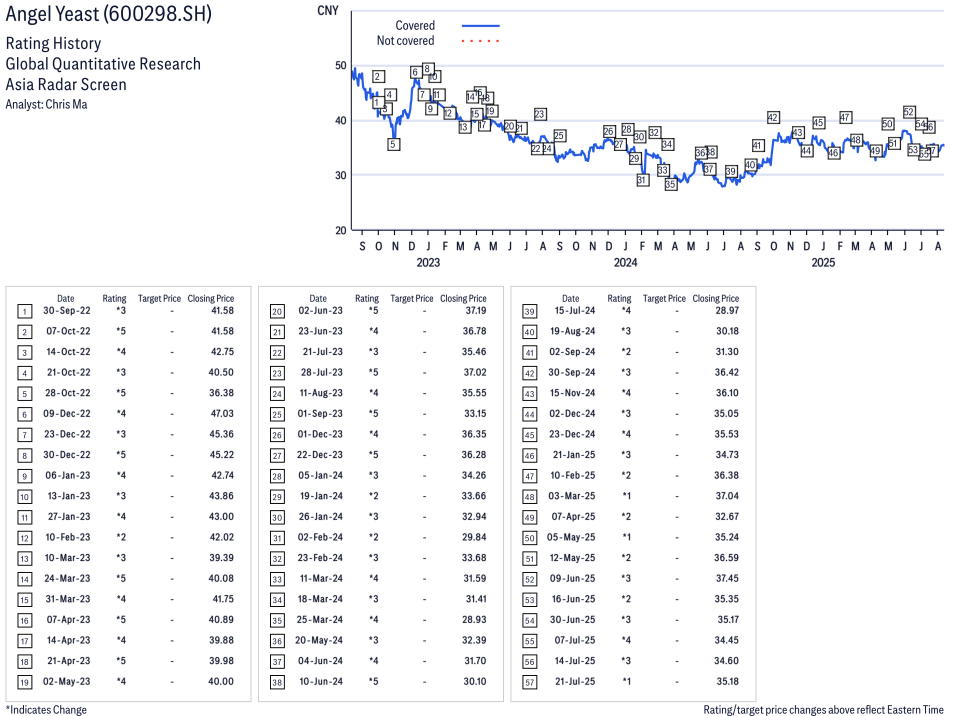955x716 pixels.
Task: Select the 02-May-23 date cell
Action: [x=66, y=681]
